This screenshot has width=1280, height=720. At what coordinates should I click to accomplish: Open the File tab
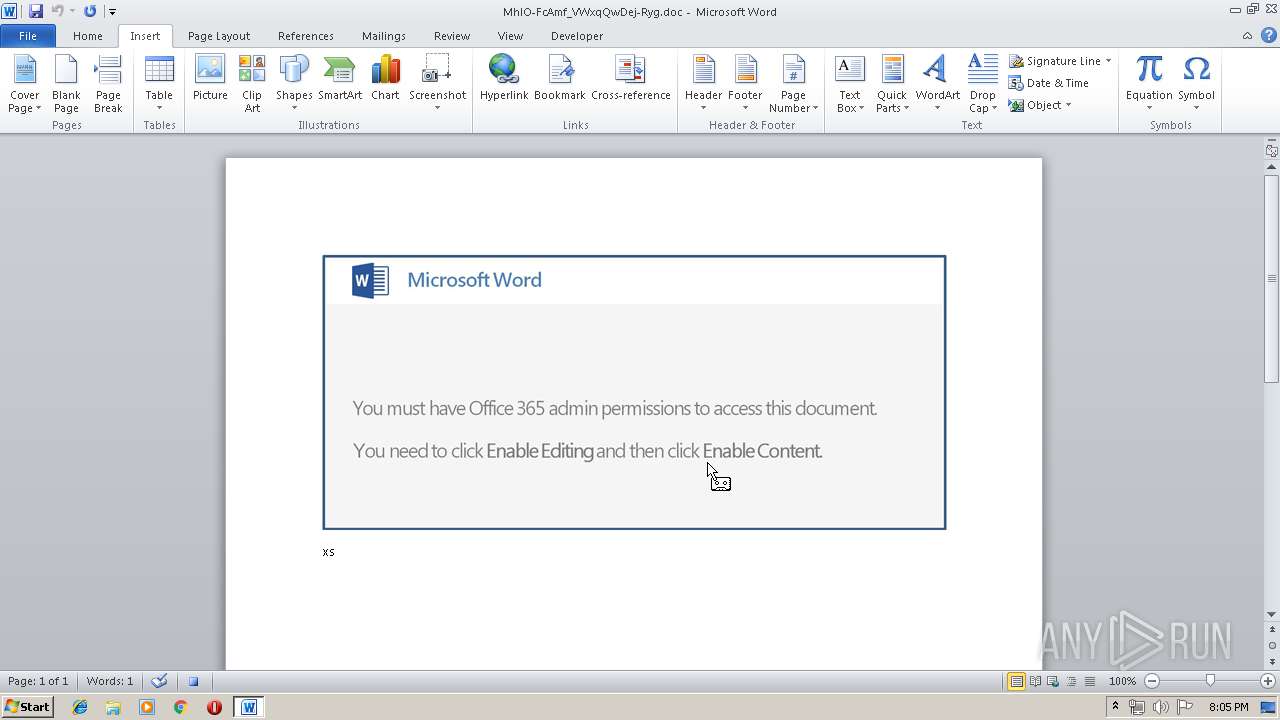click(28, 36)
